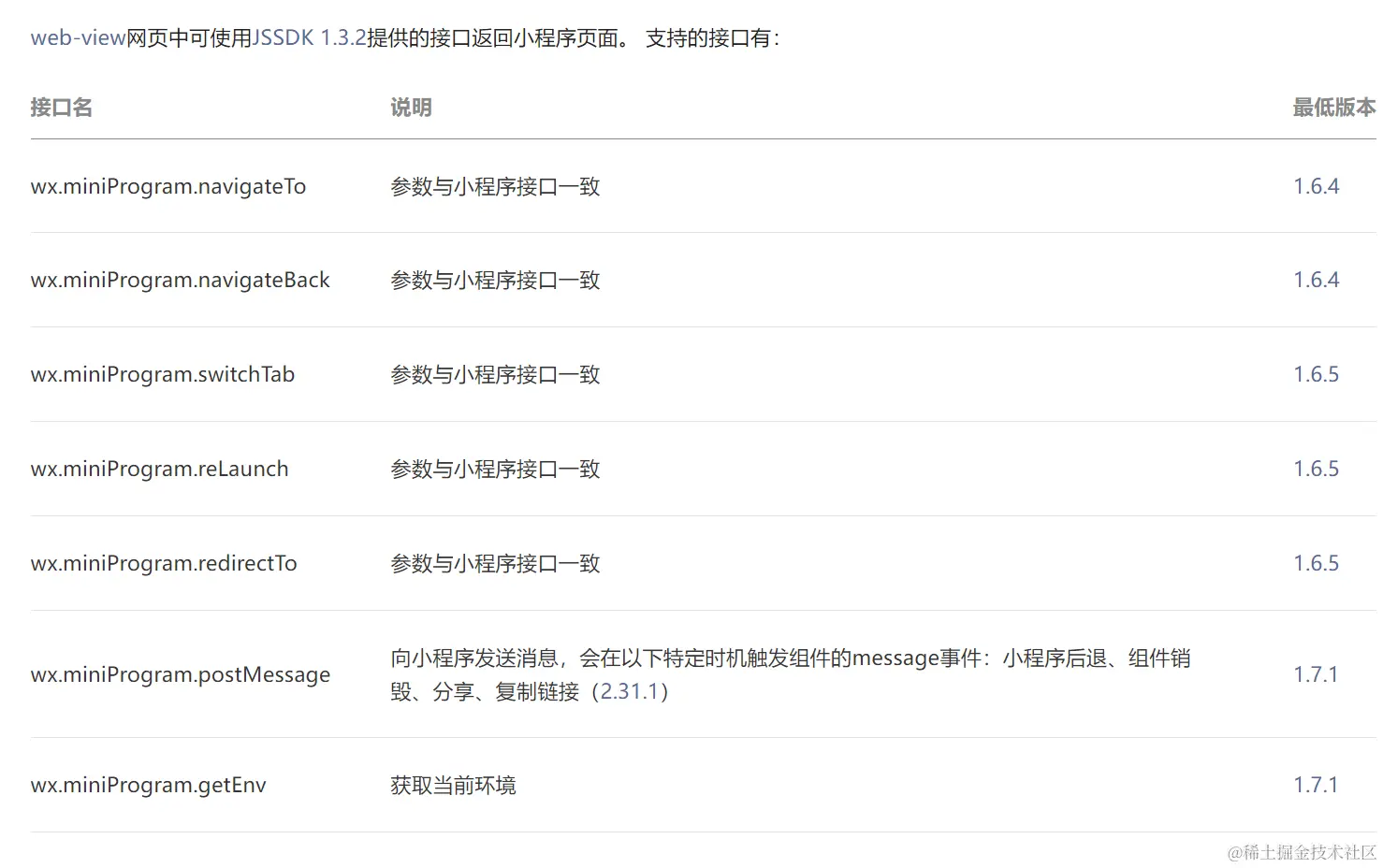Click version 1.6.5 link in reLaunch row
Screen dimensions: 1383x868
click(1316, 469)
